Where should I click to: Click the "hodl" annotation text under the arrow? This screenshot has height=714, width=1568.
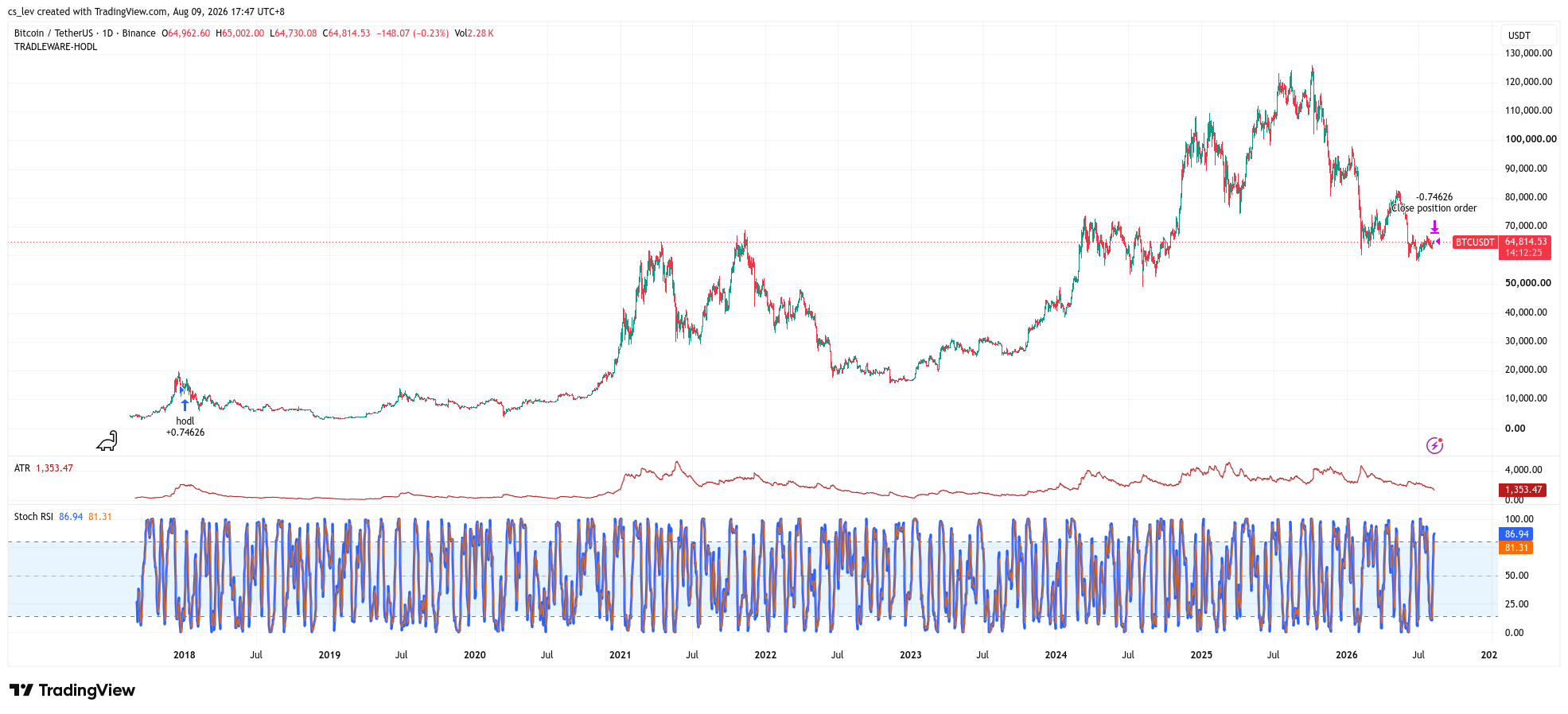click(x=185, y=421)
